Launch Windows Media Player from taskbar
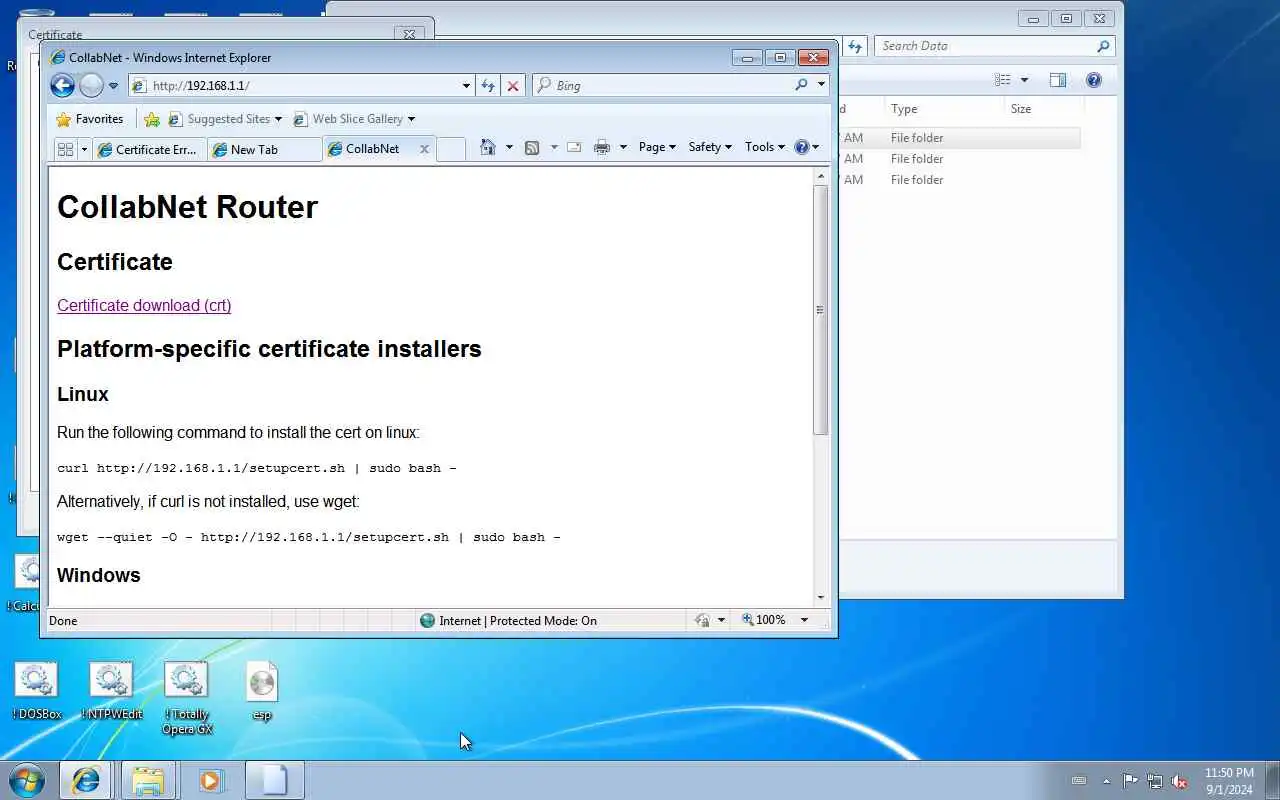This screenshot has height=800, width=1280. [x=210, y=780]
